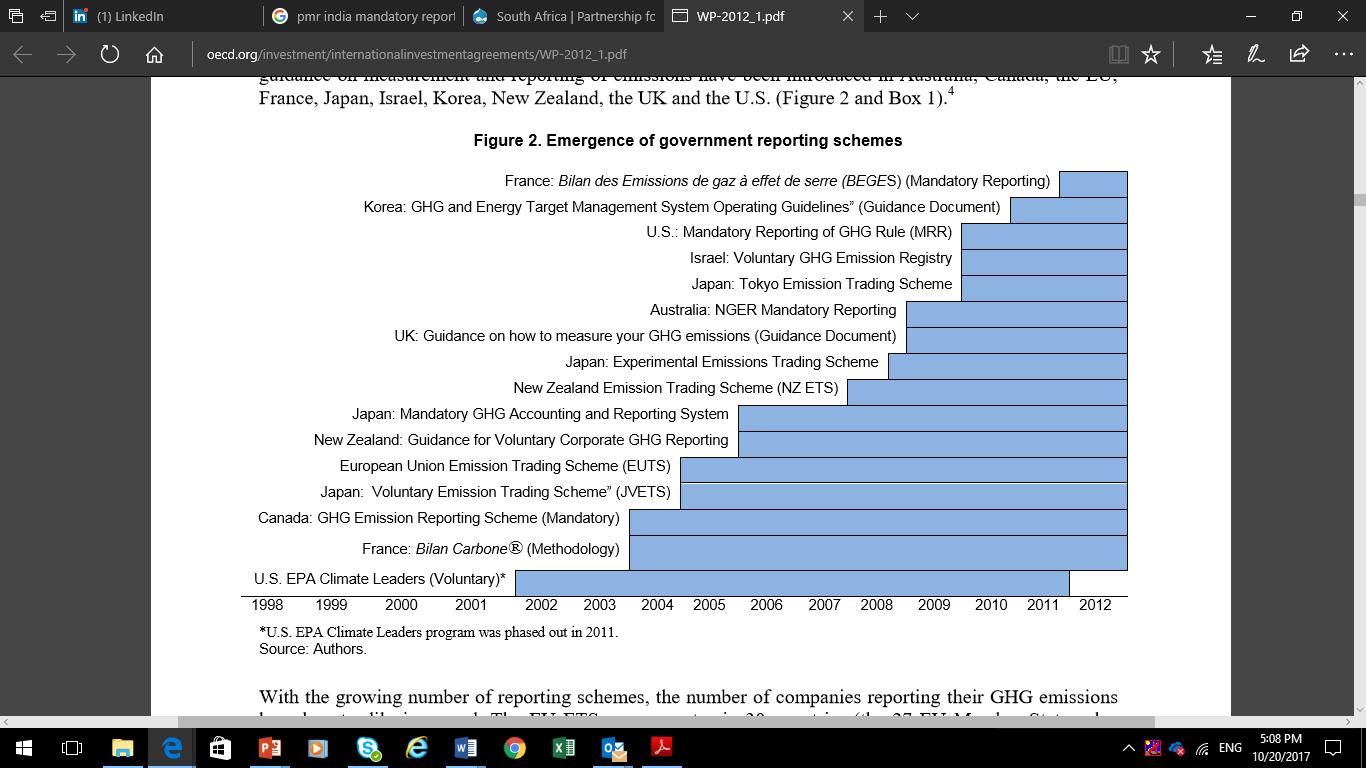Screen dimensions: 1366x768
Task: Click 'New Zealand Emission Trading Scheme (NZ ETS)'
Action: 676,388
